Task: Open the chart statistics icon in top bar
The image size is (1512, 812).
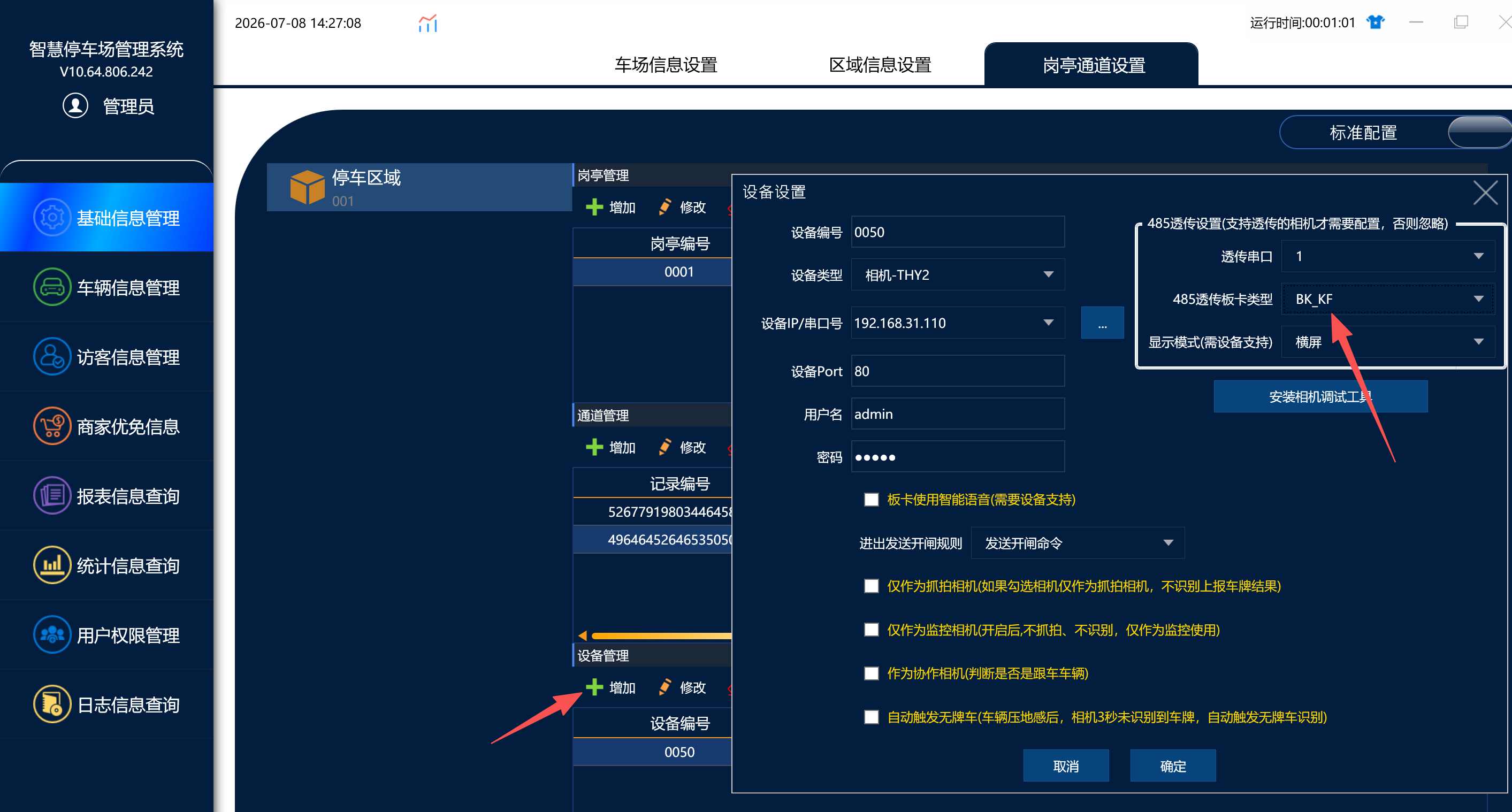Action: [428, 24]
